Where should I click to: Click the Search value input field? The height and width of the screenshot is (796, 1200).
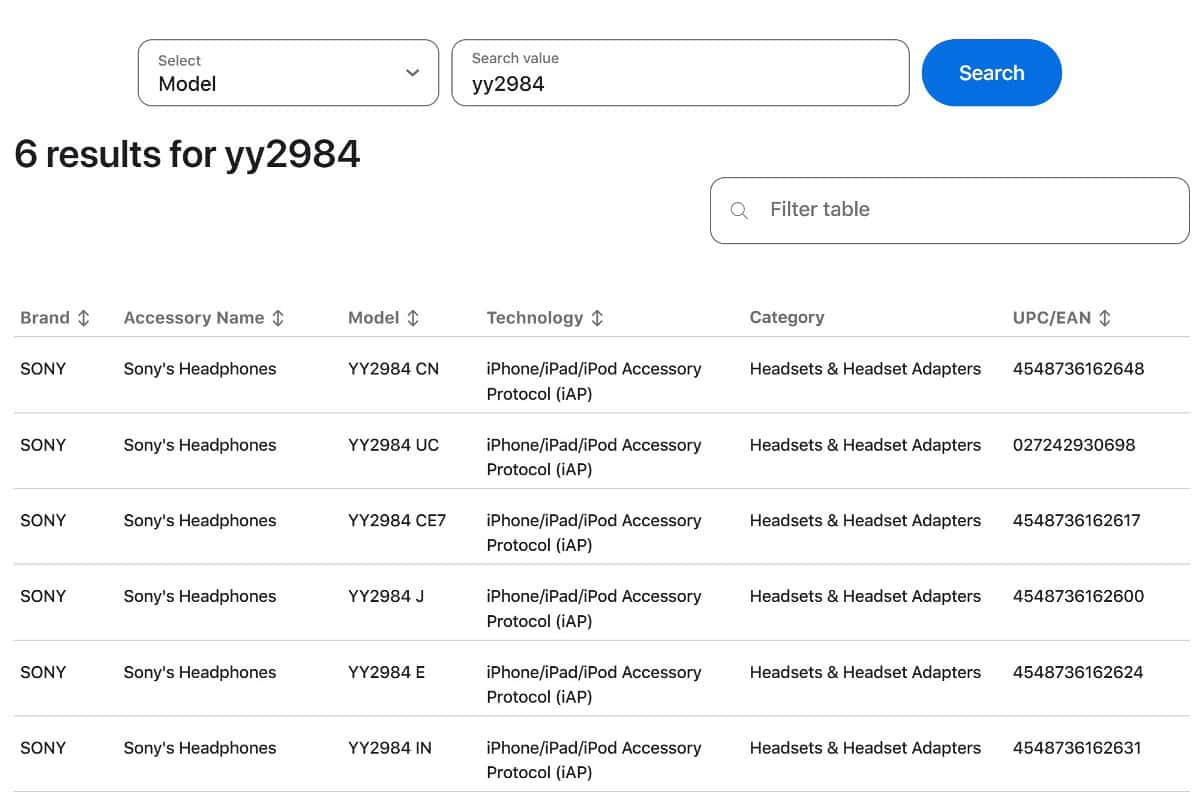coord(680,73)
